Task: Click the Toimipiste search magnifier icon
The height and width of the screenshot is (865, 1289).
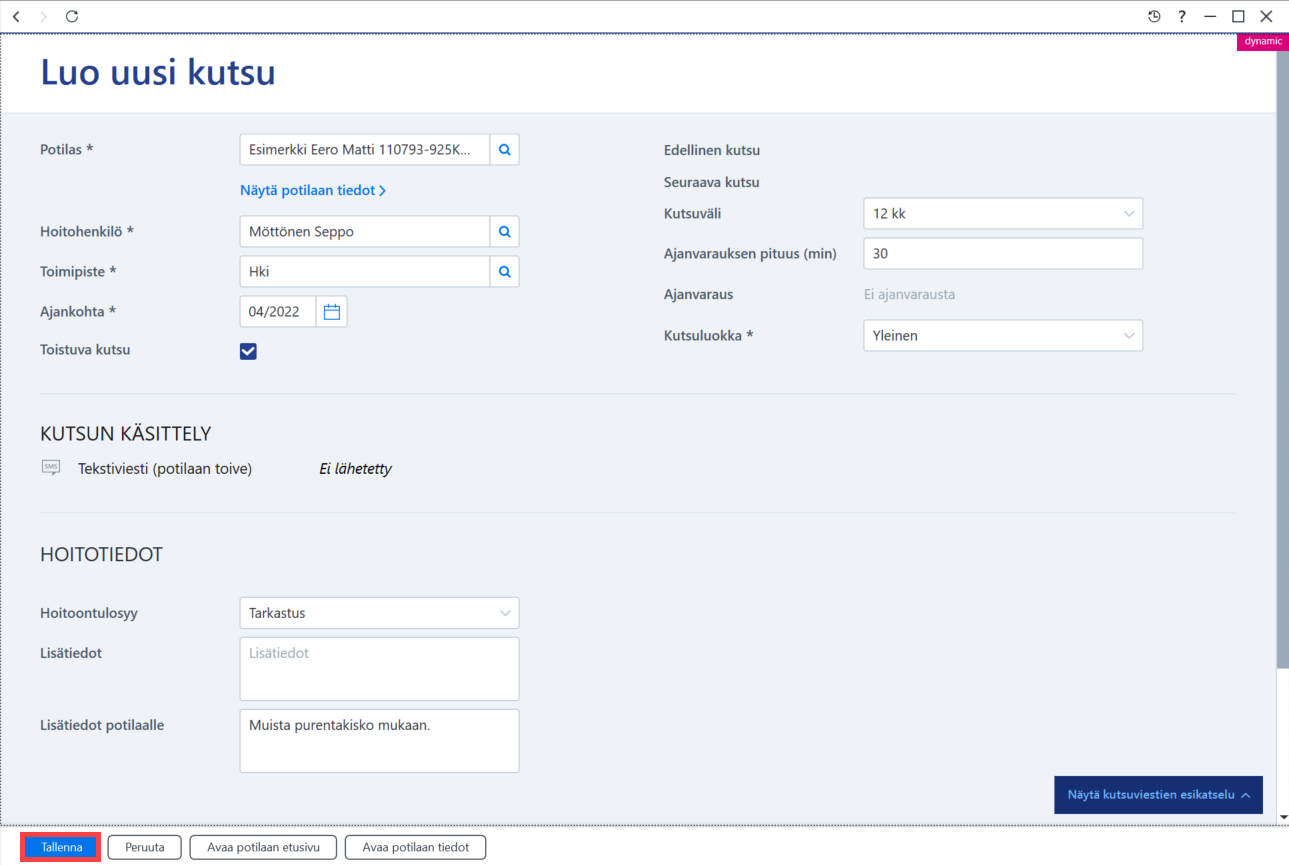Action: 505,272
